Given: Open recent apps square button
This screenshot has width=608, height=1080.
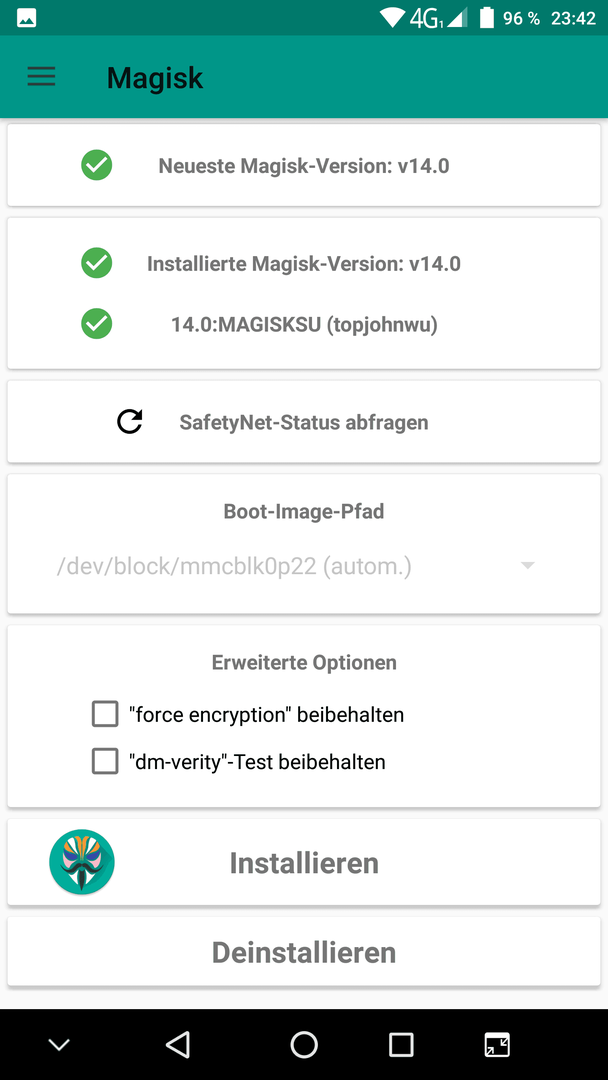Looking at the screenshot, I should pyautogui.click(x=401, y=1044).
